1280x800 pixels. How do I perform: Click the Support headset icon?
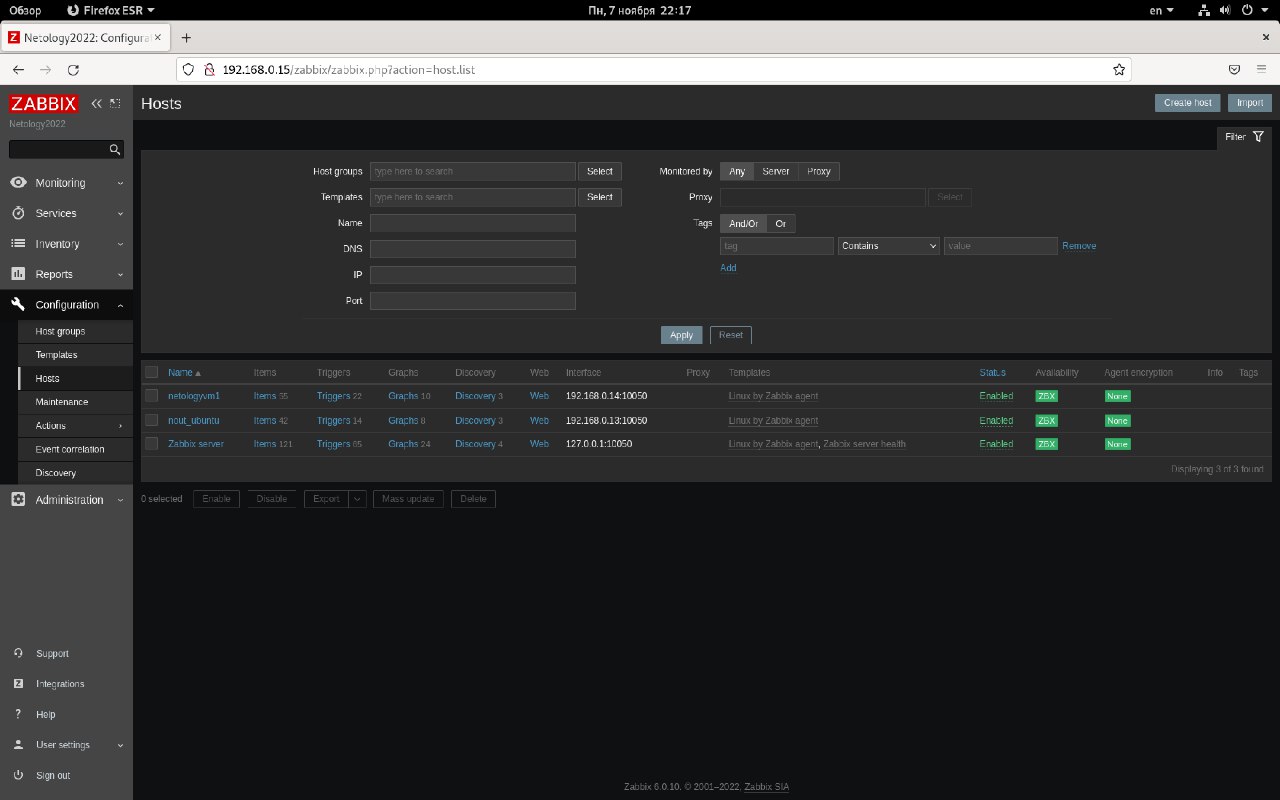coord(18,653)
